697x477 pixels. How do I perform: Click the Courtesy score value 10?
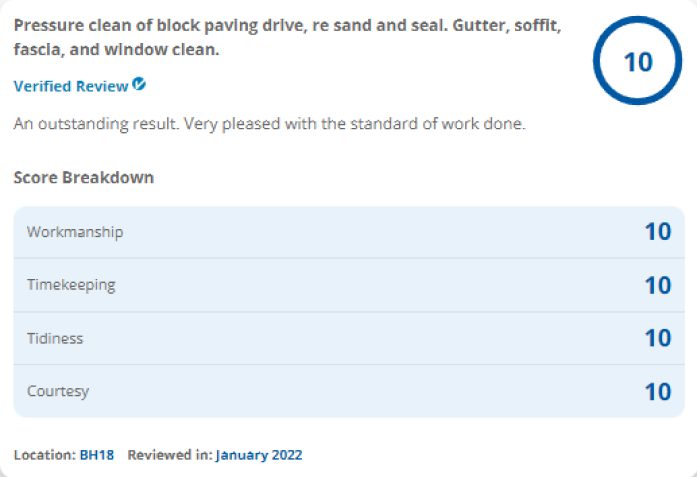[x=658, y=391]
